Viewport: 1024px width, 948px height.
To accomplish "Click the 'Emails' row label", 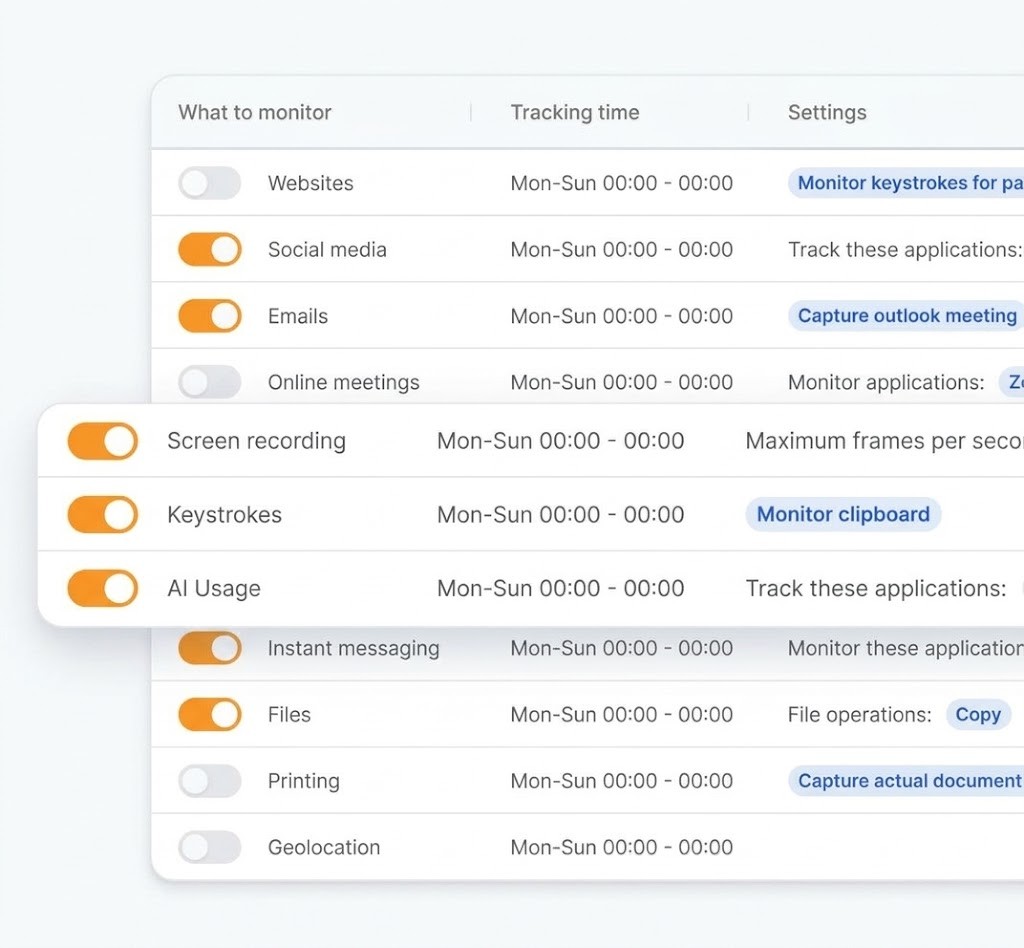I will 298,316.
